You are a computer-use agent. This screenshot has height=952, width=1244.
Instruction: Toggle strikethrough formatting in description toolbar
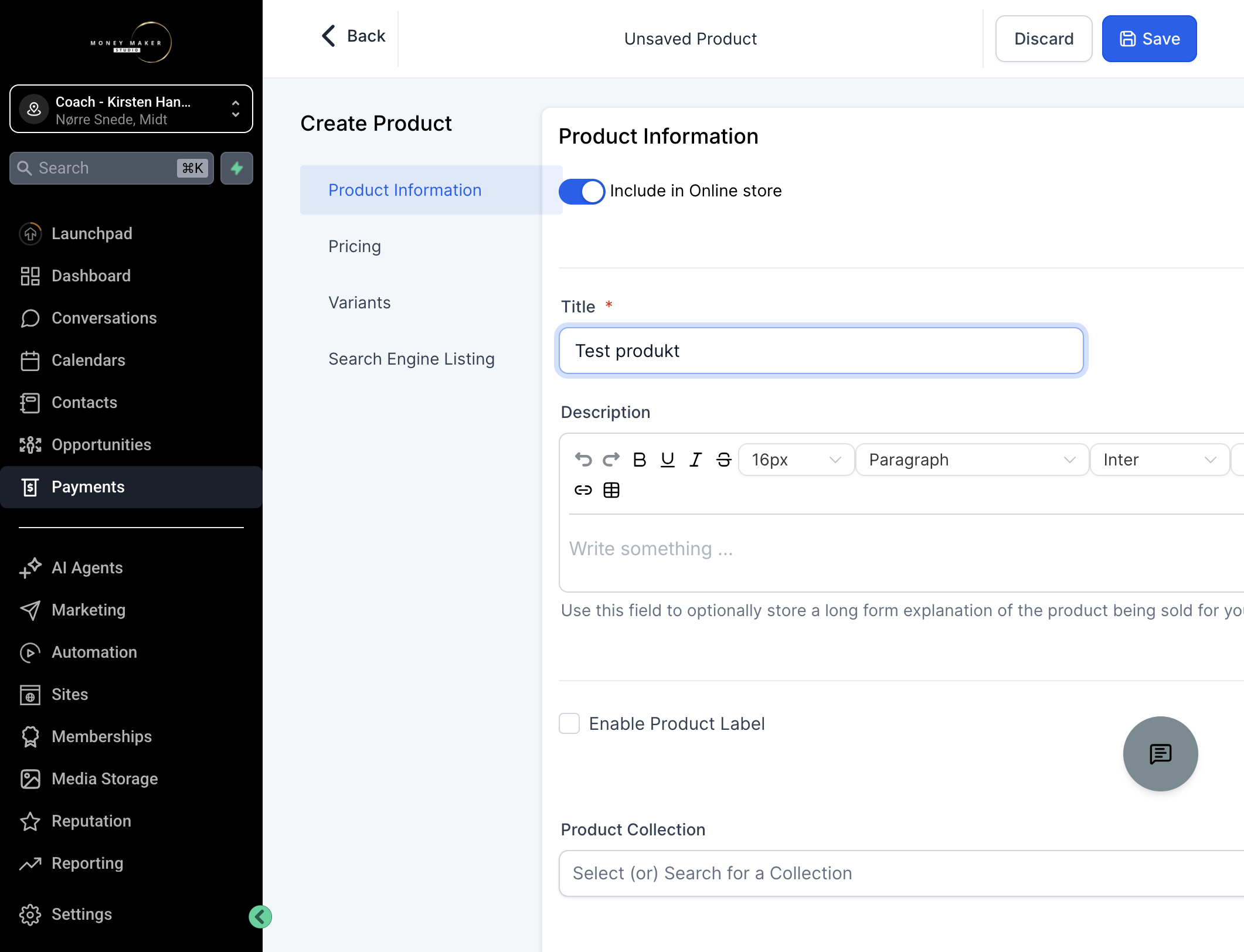pyautogui.click(x=724, y=460)
